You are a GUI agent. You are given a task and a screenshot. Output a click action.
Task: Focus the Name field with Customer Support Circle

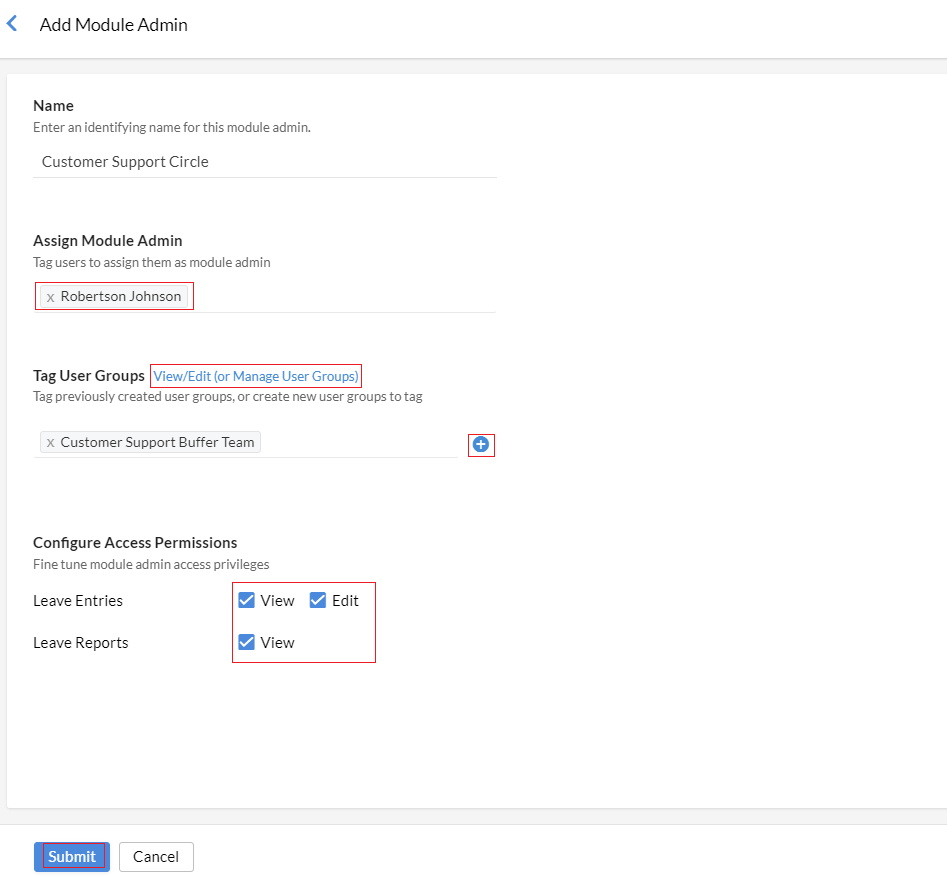265,162
